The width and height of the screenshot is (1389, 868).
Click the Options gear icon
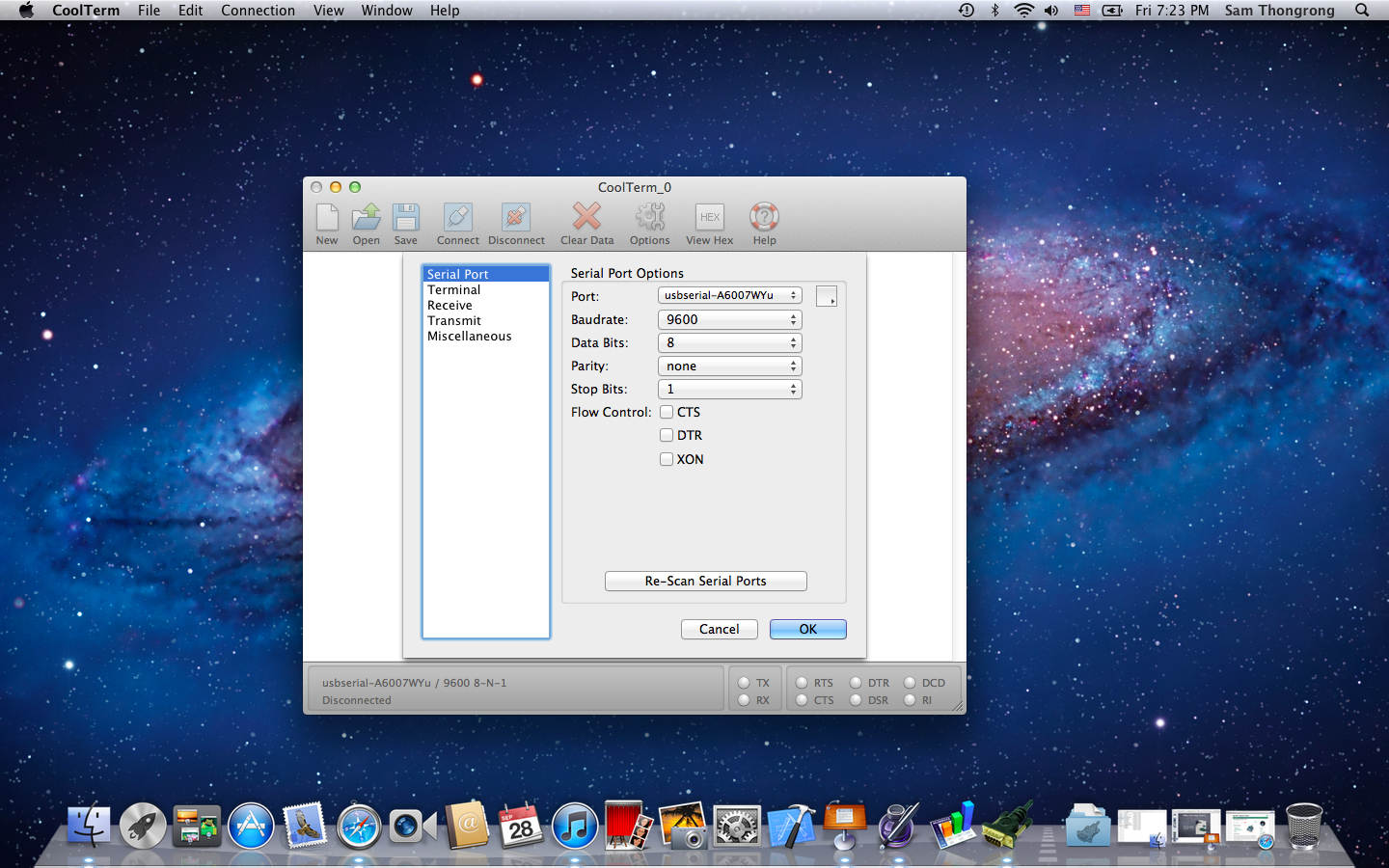coord(650,217)
